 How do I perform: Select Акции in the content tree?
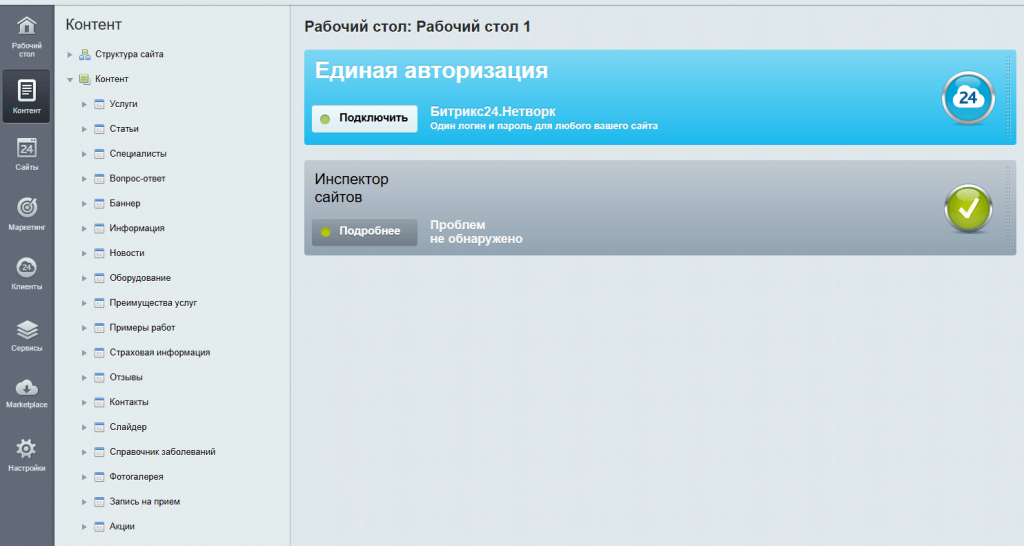(x=121, y=526)
